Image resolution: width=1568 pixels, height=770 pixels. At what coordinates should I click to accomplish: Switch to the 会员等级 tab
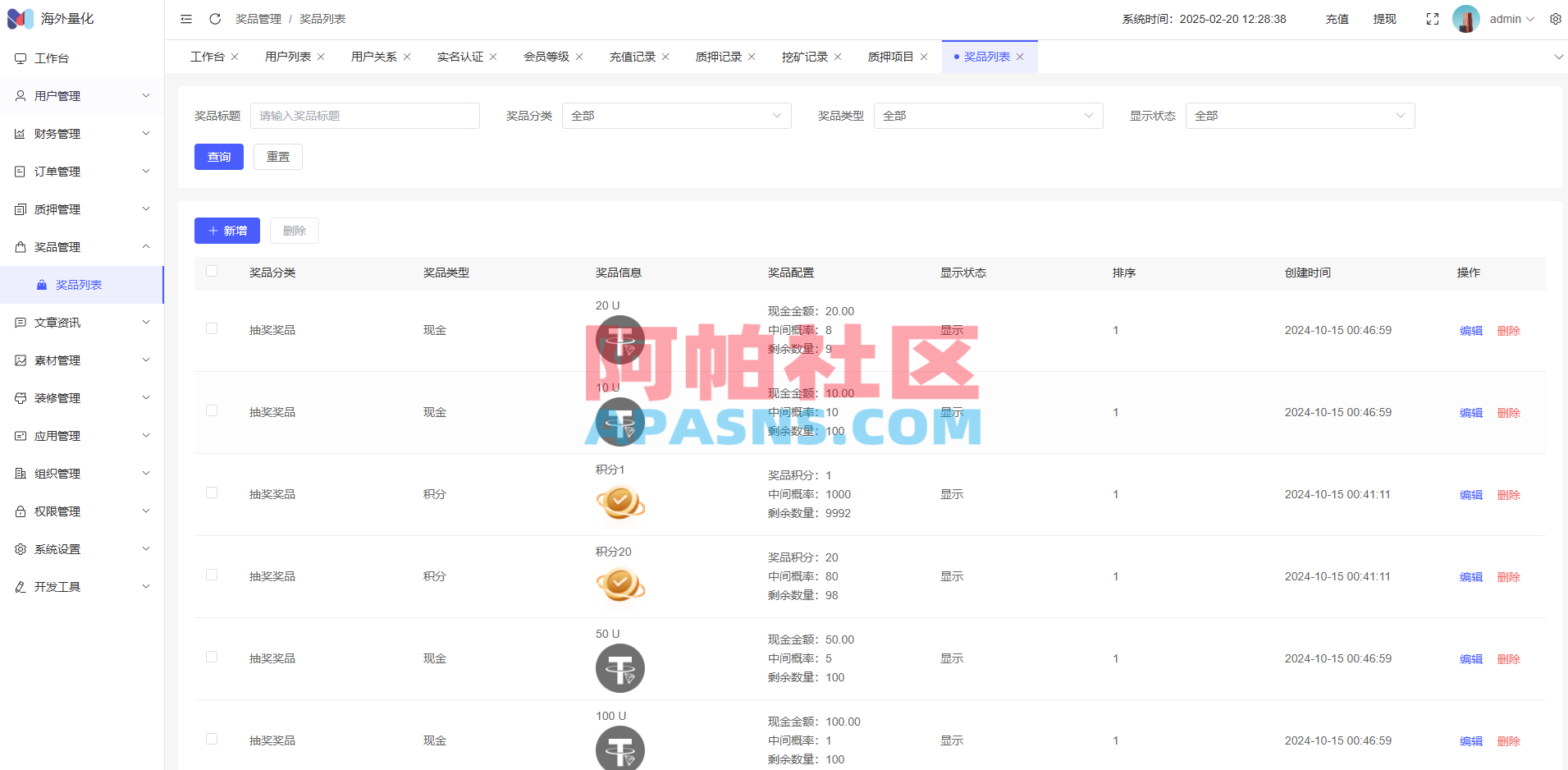(x=546, y=56)
